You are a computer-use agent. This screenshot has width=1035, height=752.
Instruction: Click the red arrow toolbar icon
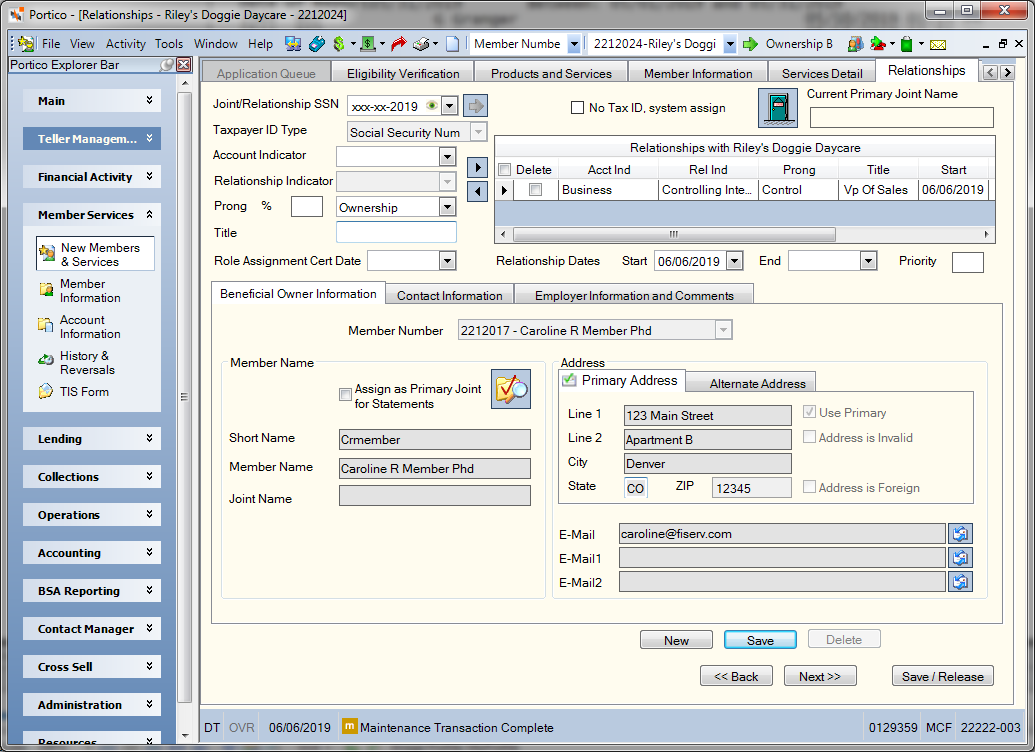(398, 44)
